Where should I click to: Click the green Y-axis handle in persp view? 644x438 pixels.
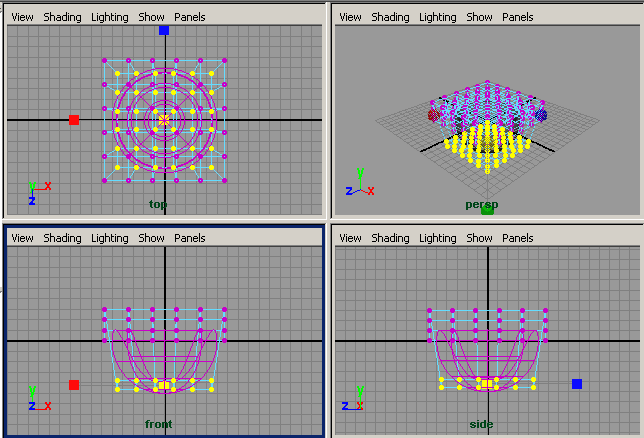(x=487, y=209)
